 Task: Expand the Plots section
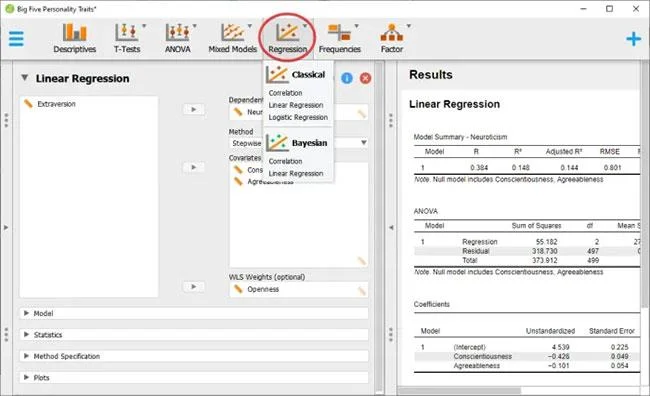coord(194,378)
